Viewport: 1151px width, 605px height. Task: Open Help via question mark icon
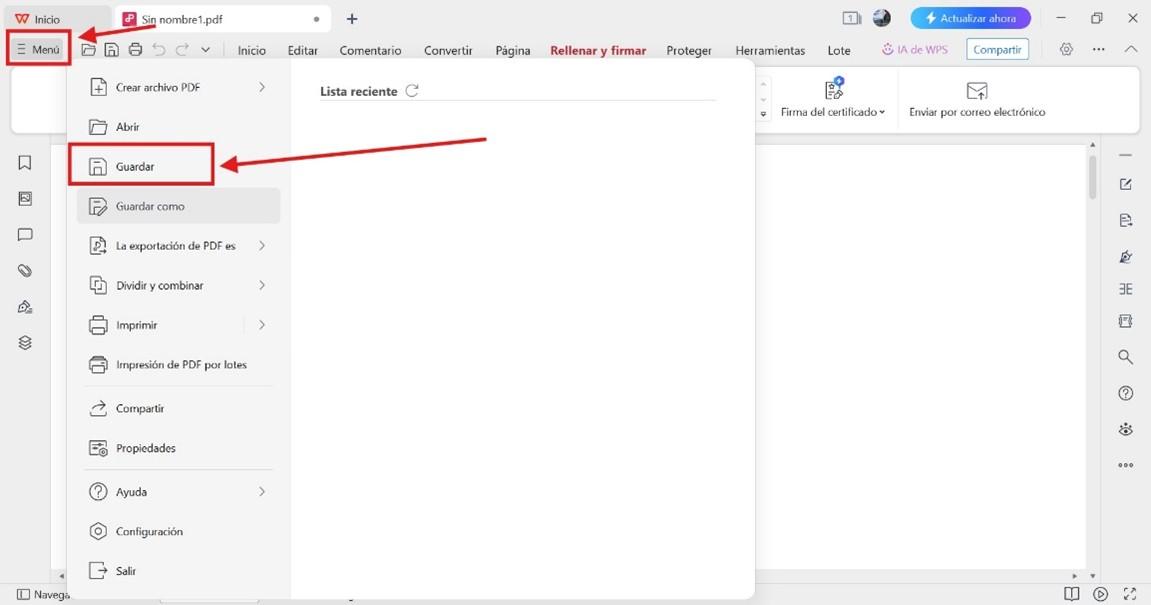pyautogui.click(x=1125, y=392)
